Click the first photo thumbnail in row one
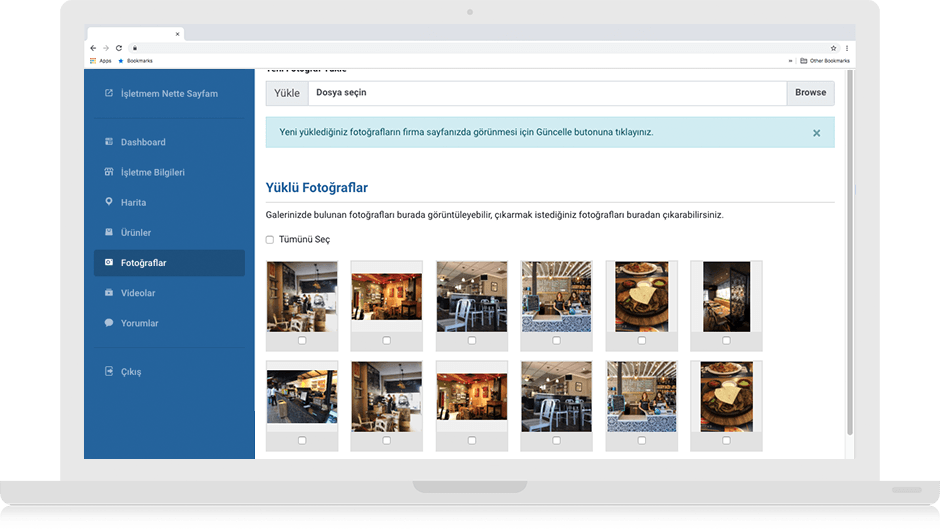This screenshot has height=529, width=940. 302,296
